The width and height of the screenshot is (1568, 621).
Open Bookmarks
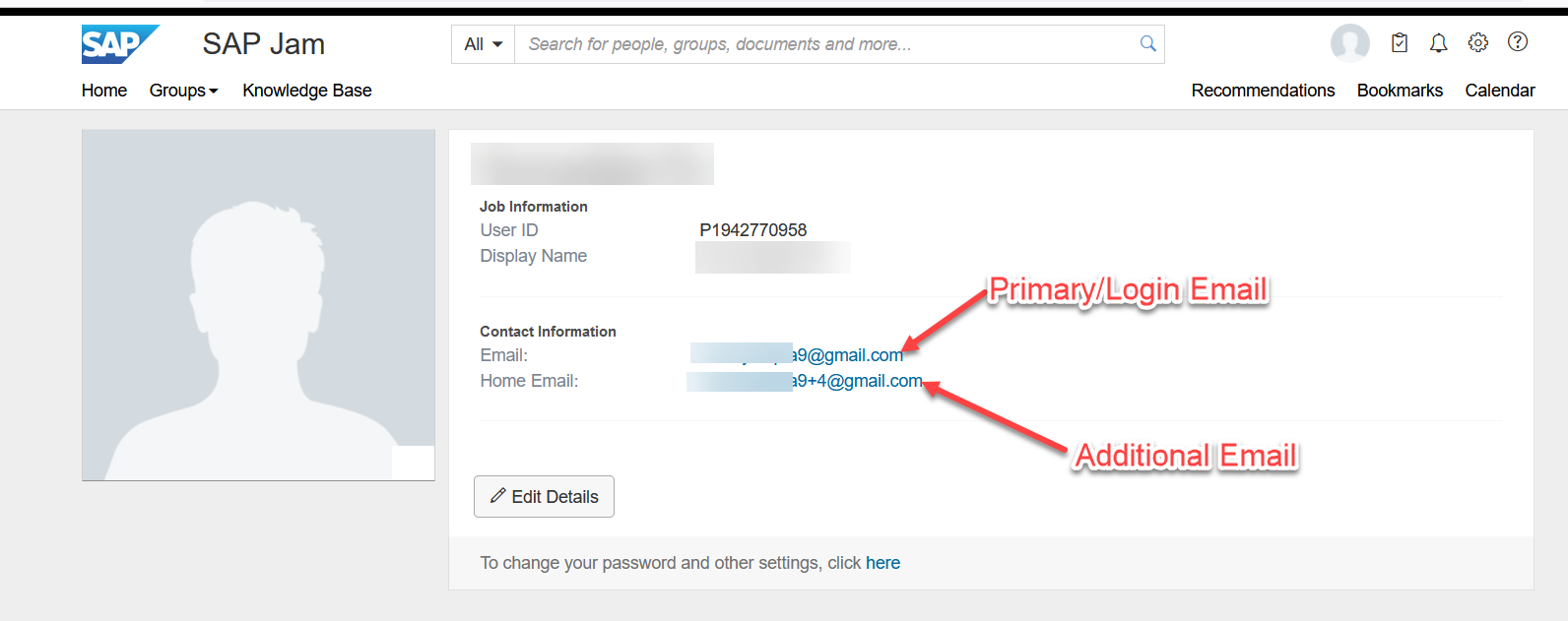pyautogui.click(x=1400, y=91)
